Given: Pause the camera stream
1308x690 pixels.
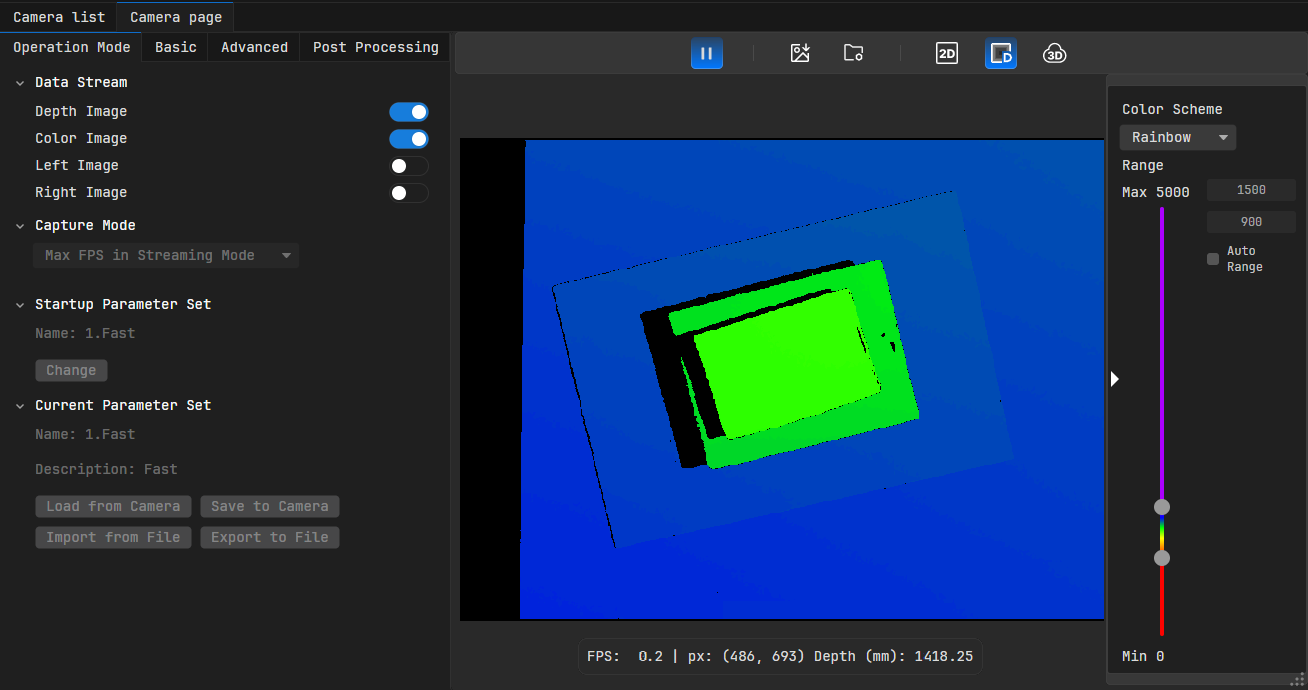Looking at the screenshot, I should click(x=706, y=54).
